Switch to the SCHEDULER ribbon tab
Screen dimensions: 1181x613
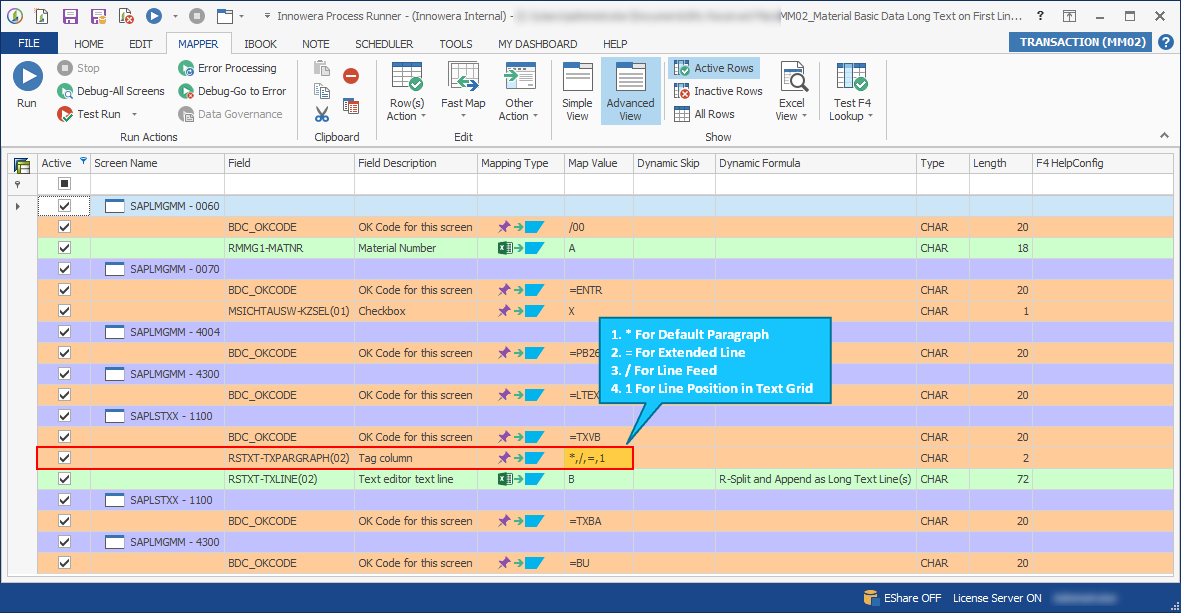[384, 44]
